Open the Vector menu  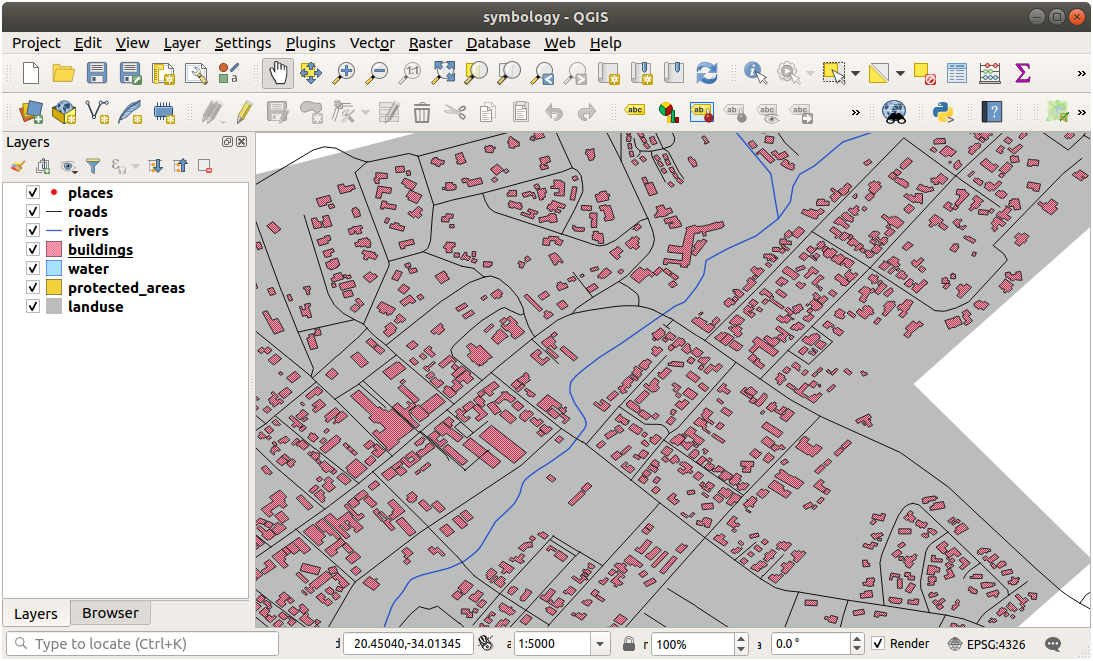coord(371,43)
